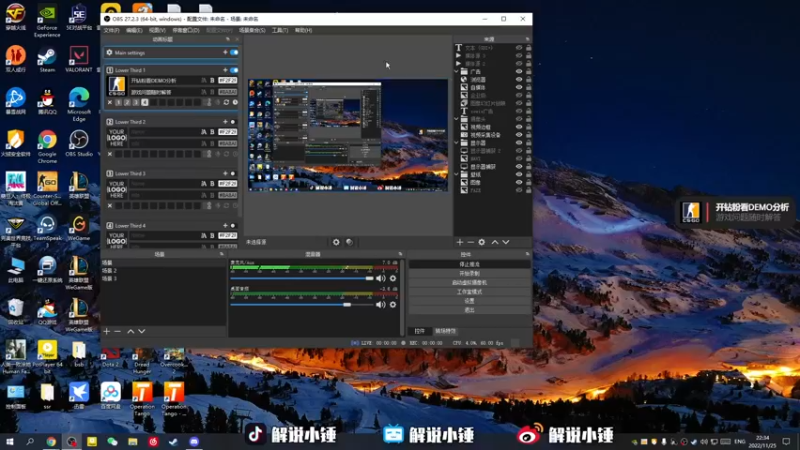The height and width of the screenshot is (450, 800).
Task: Add a new scene with the plus icon
Action: click(107, 332)
